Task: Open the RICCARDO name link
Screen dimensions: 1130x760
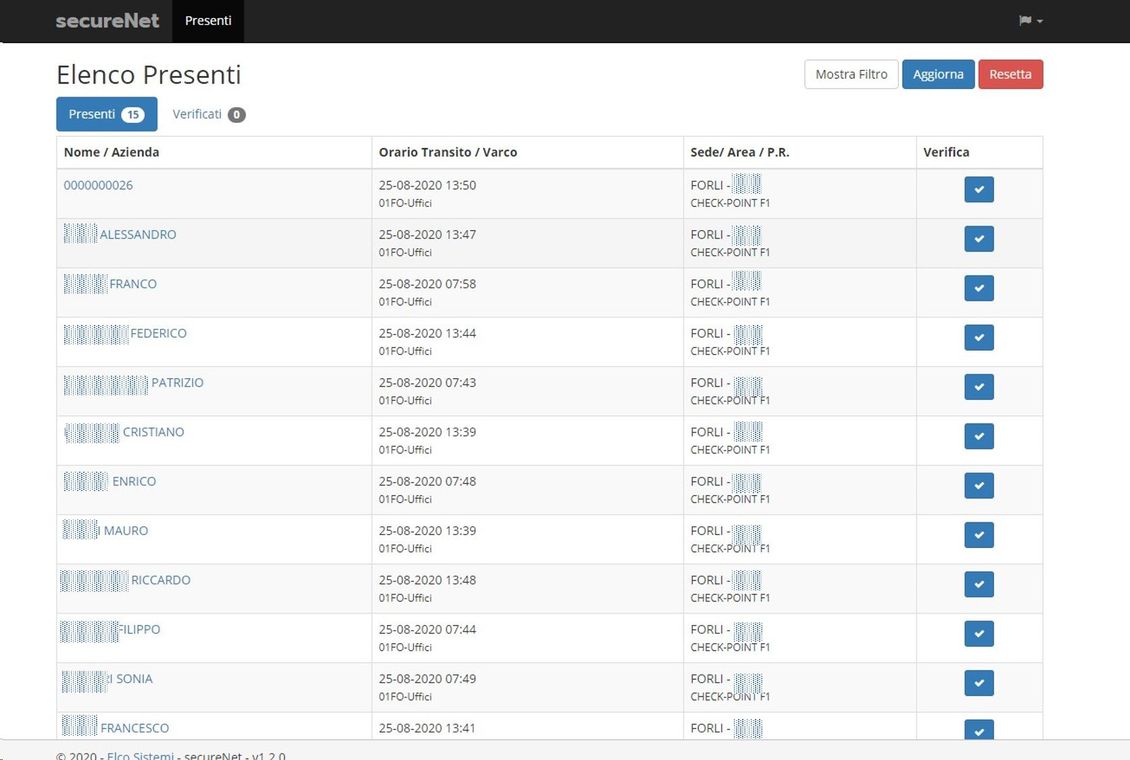Action: pyautogui.click(x=125, y=580)
